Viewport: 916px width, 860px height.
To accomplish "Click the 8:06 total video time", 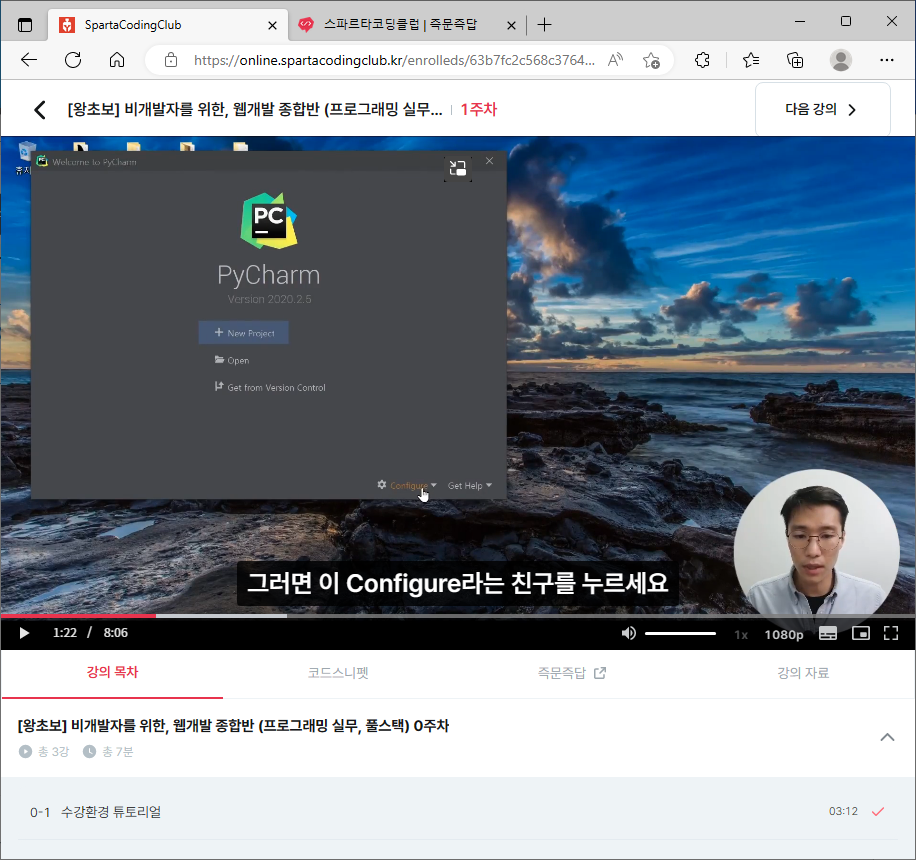I will point(116,633).
